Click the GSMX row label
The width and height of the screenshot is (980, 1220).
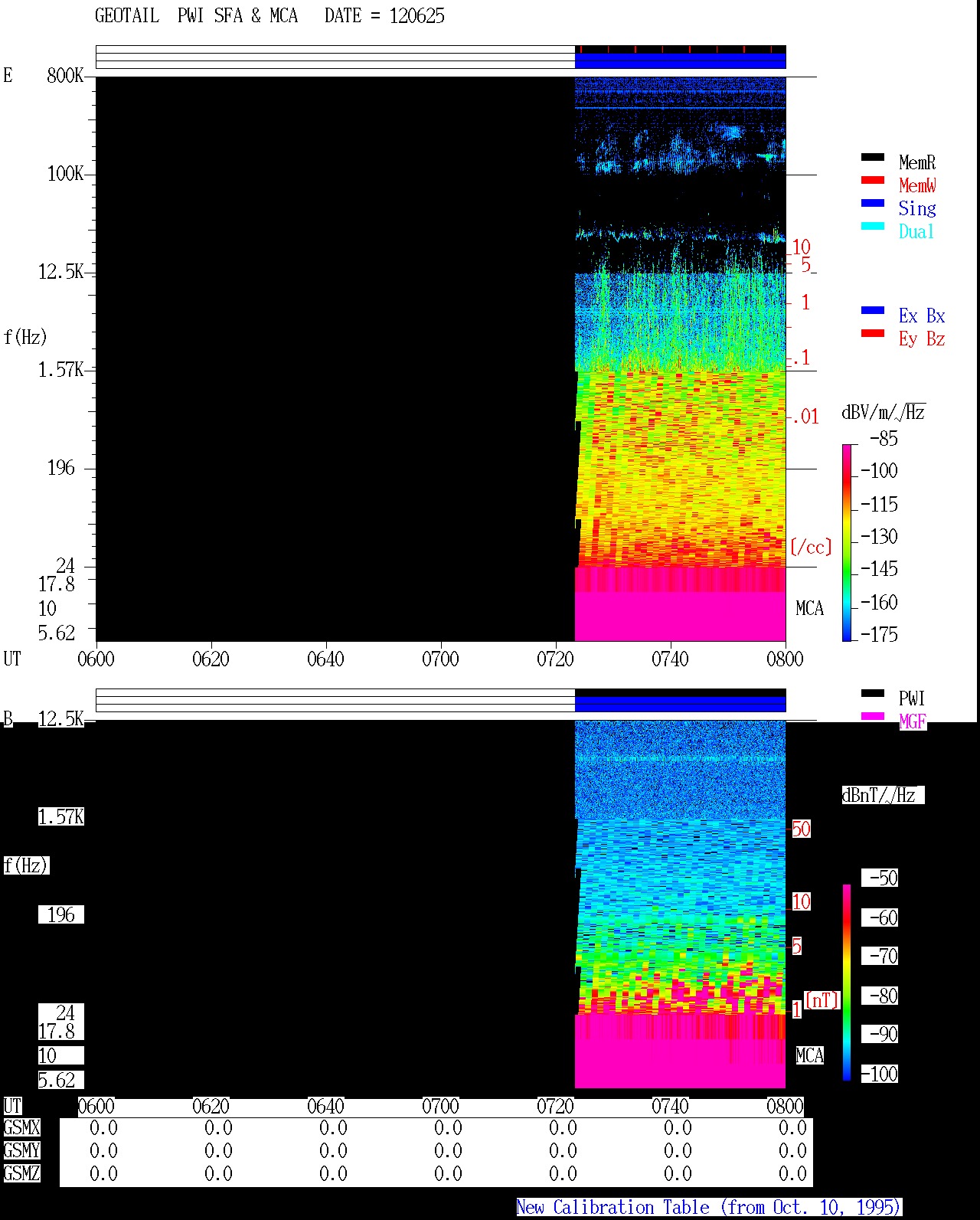pos(21,1127)
